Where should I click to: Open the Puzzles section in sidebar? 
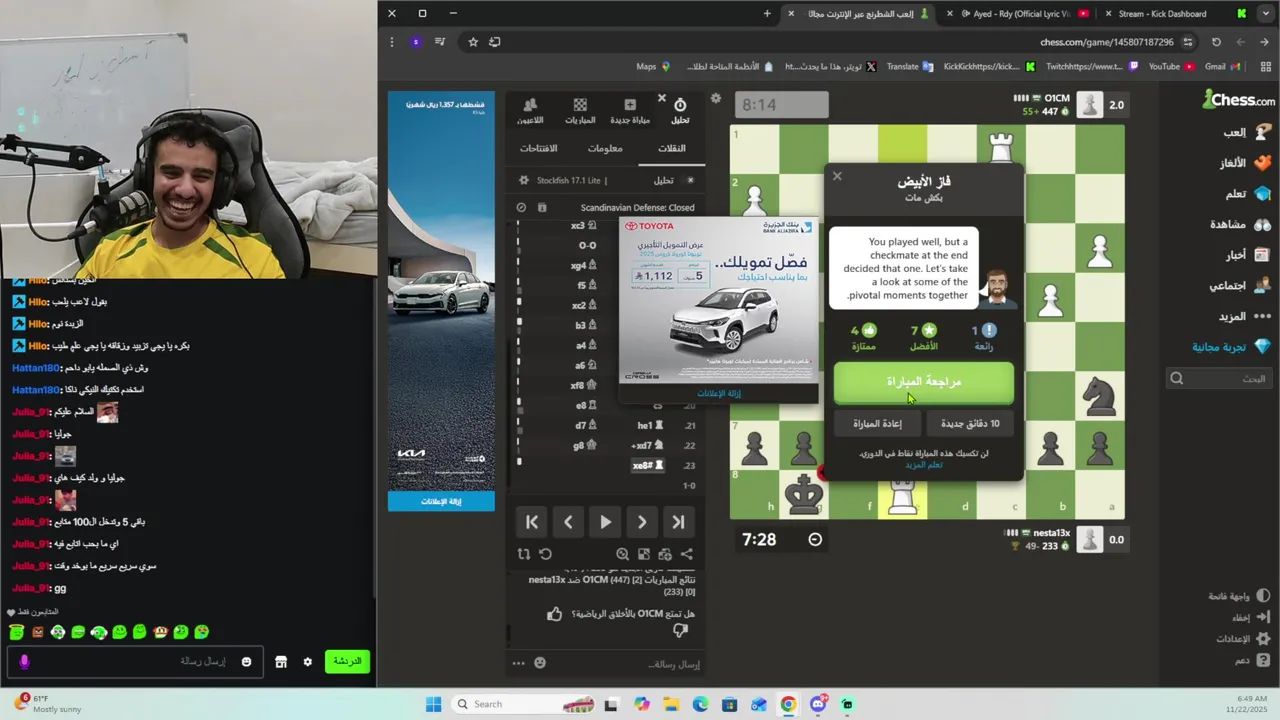point(1247,163)
